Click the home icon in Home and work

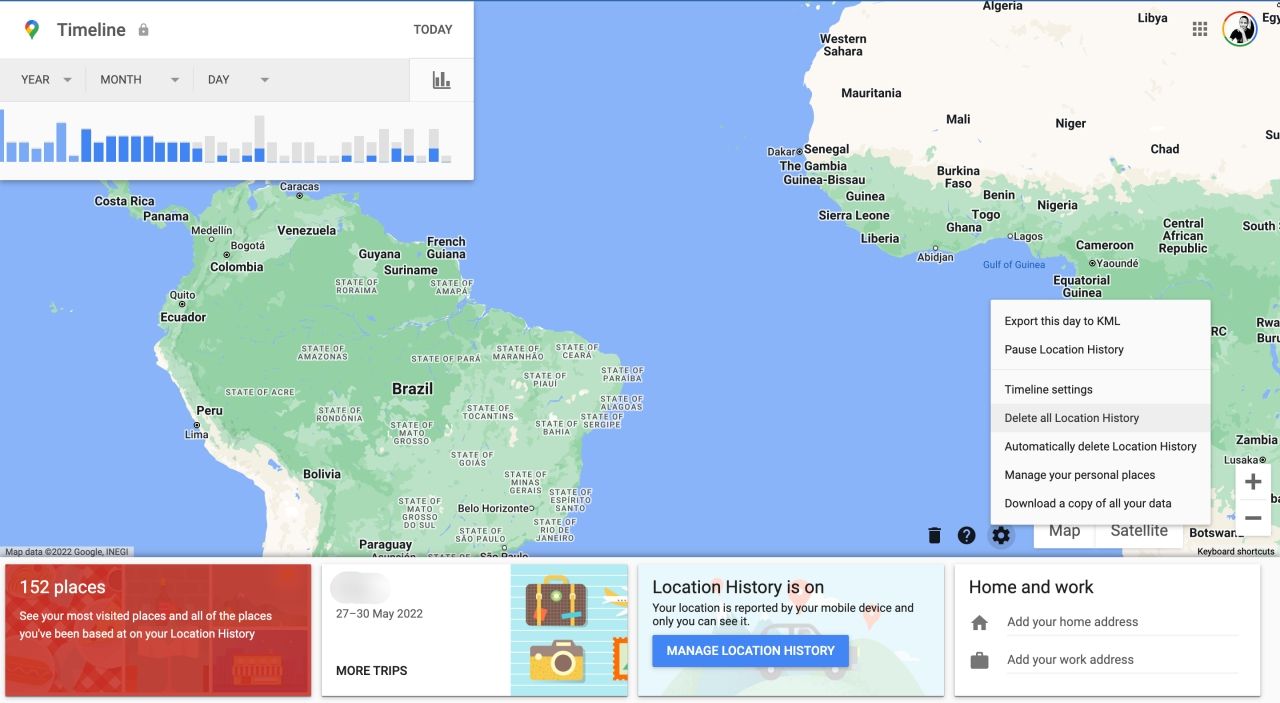(979, 622)
